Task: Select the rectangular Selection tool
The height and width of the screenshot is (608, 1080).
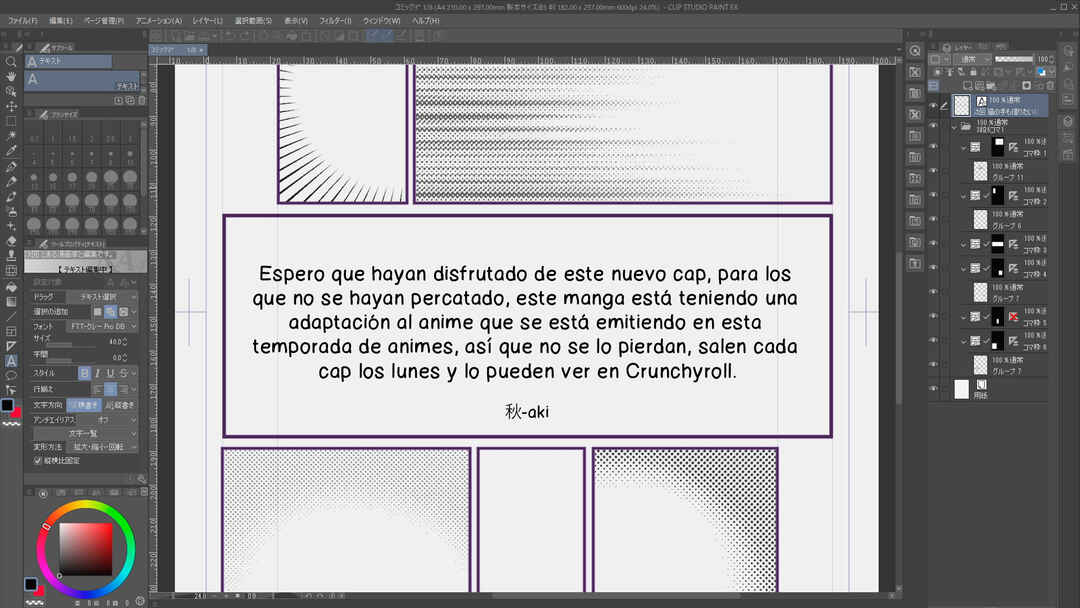Action: [x=11, y=121]
